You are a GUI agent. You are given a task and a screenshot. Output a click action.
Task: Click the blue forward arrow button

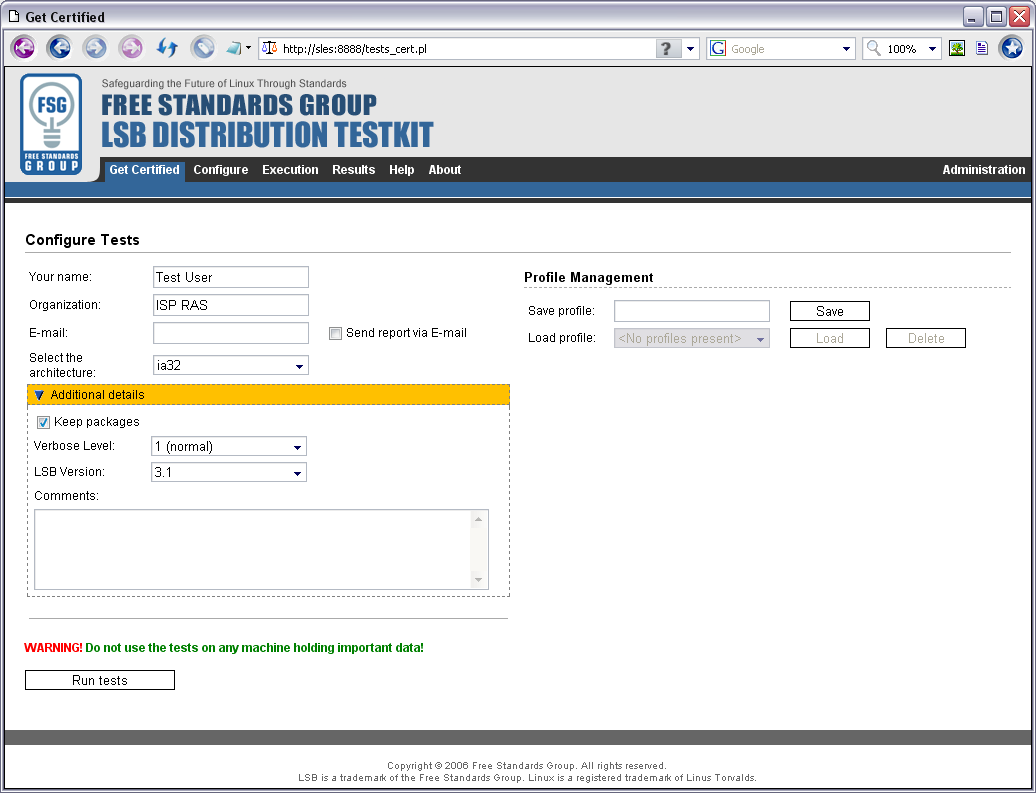click(95, 48)
